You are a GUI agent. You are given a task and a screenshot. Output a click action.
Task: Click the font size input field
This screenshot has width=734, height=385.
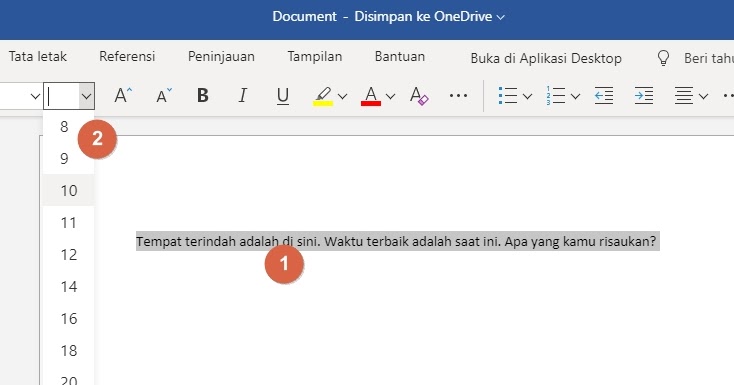pyautogui.click(x=62, y=96)
